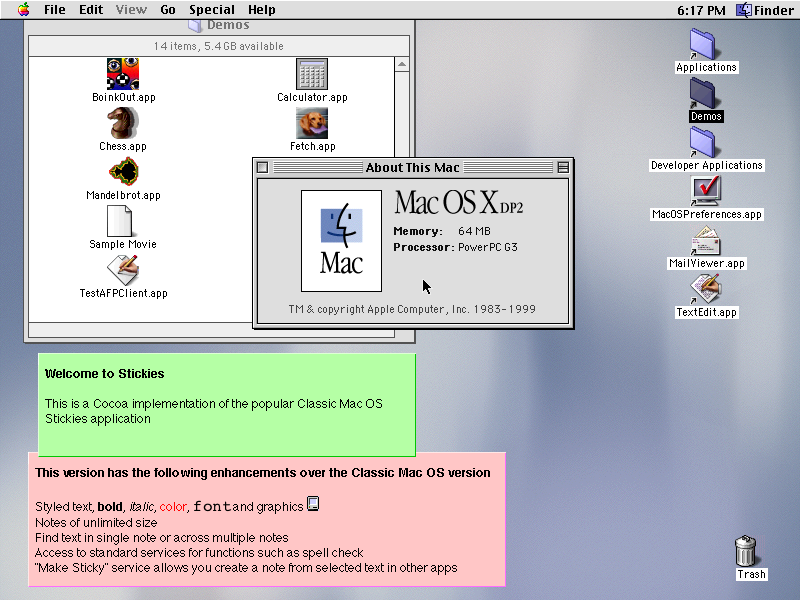Click the Trash can icon
This screenshot has height=600, width=800.
click(x=746, y=551)
